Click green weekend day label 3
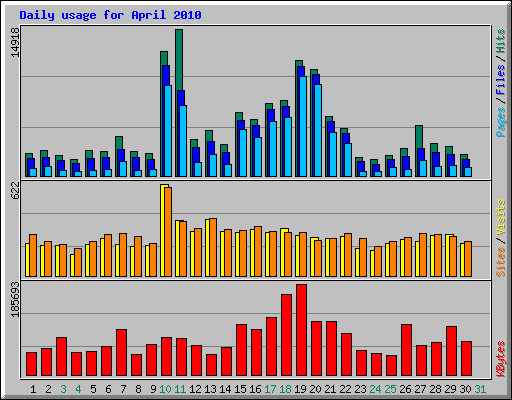Viewport: 512px width, 400px height. coord(63,389)
